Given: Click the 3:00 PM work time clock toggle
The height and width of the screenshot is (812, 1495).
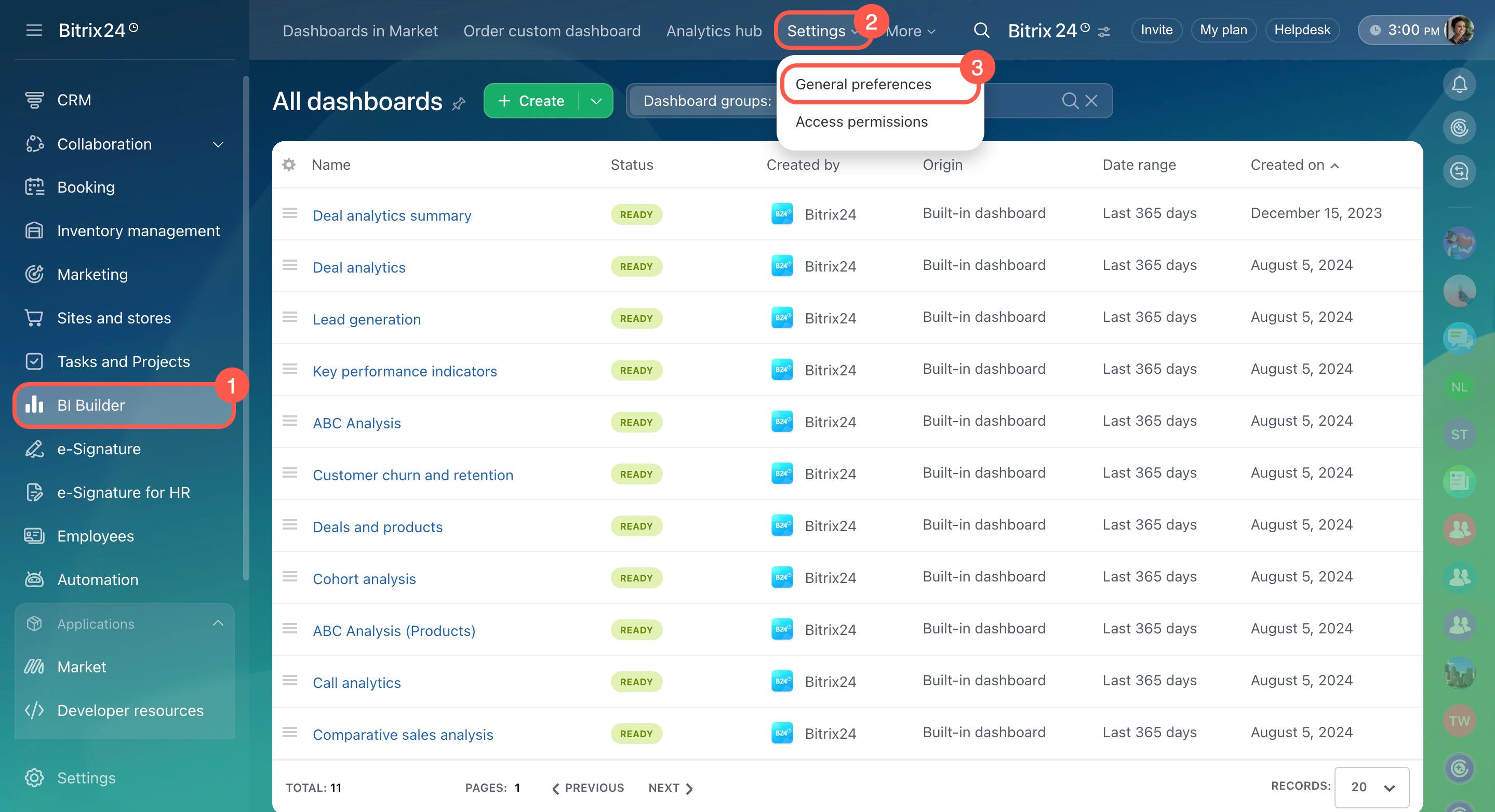Looking at the screenshot, I should coord(1405,30).
